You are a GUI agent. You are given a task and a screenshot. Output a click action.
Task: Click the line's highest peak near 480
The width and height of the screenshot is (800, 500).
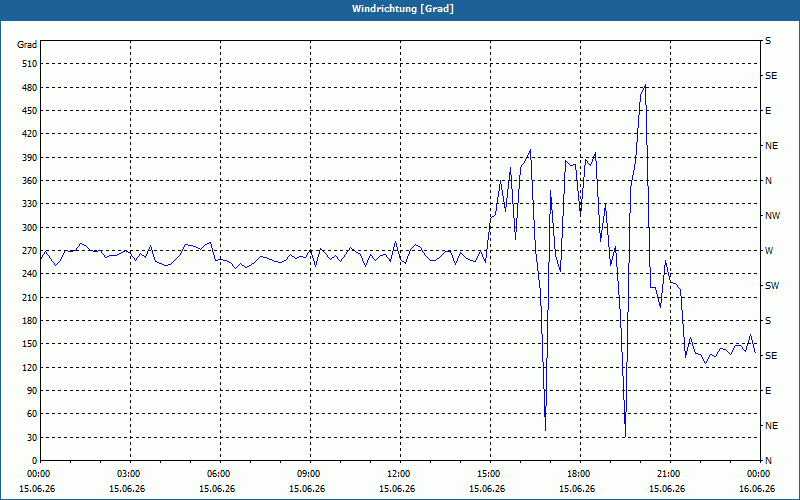point(645,85)
